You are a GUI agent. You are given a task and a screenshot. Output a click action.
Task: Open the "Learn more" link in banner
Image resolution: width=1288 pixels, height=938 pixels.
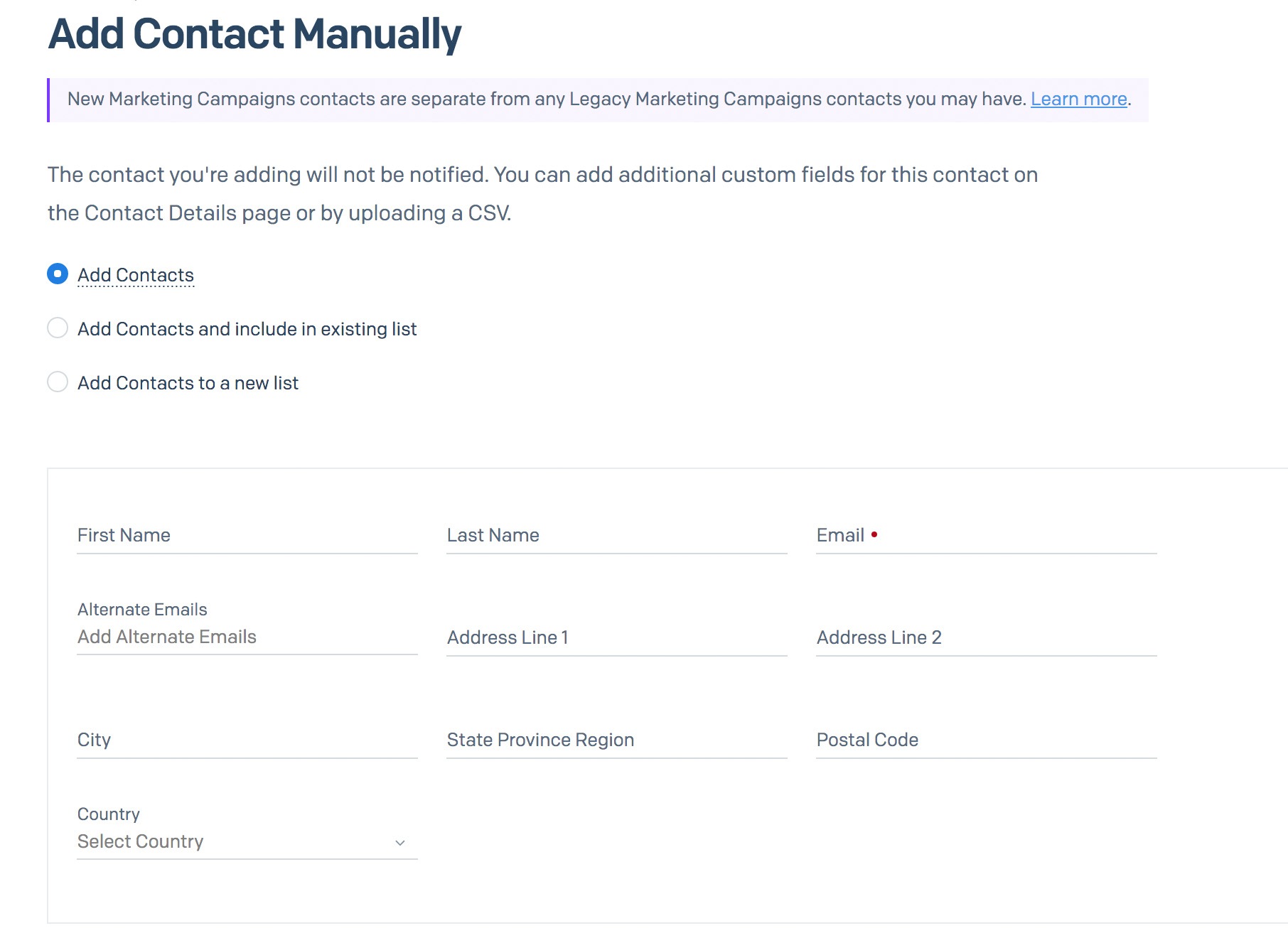click(1078, 99)
